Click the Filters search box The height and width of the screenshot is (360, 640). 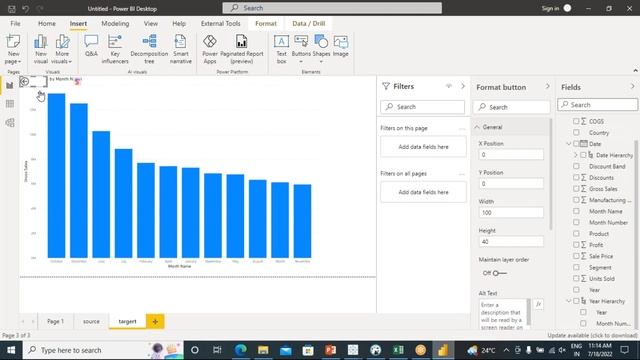coord(422,107)
